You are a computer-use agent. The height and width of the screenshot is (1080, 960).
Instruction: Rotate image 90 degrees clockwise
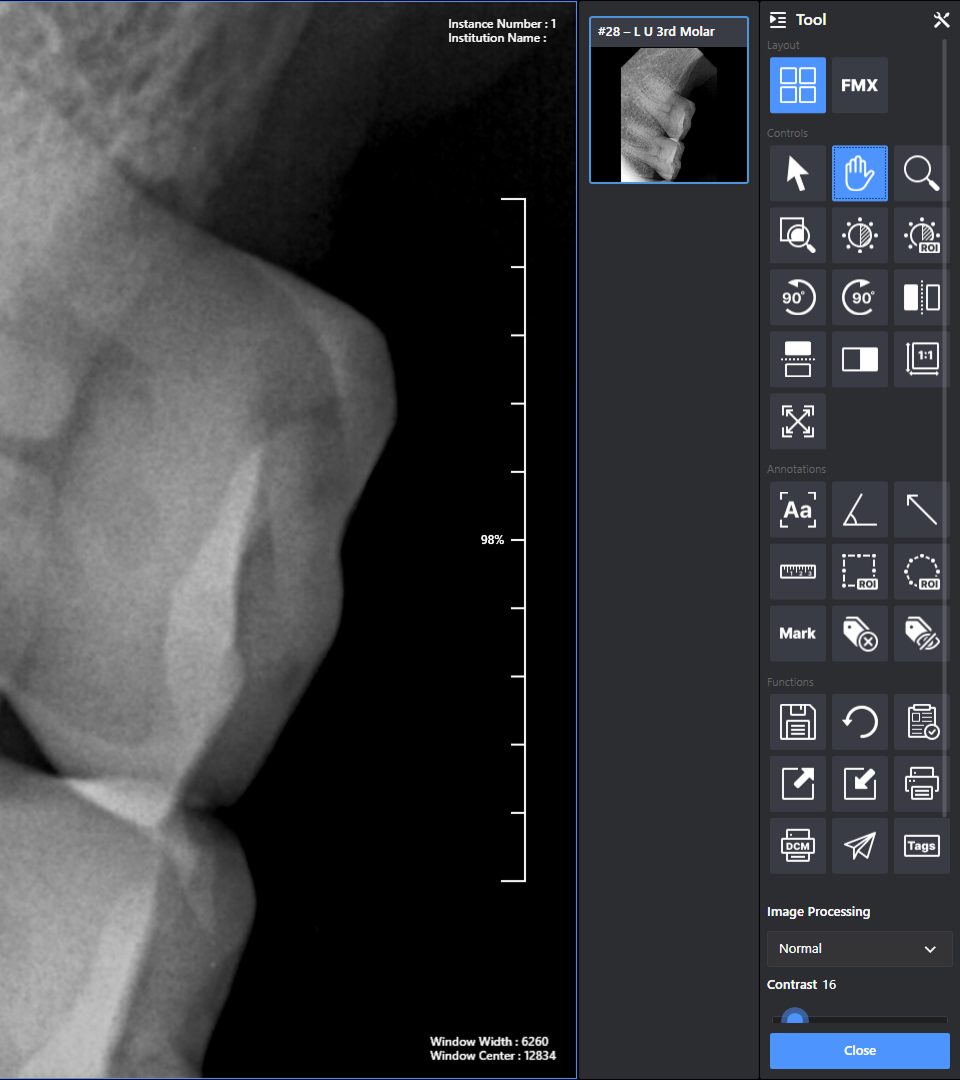point(859,297)
